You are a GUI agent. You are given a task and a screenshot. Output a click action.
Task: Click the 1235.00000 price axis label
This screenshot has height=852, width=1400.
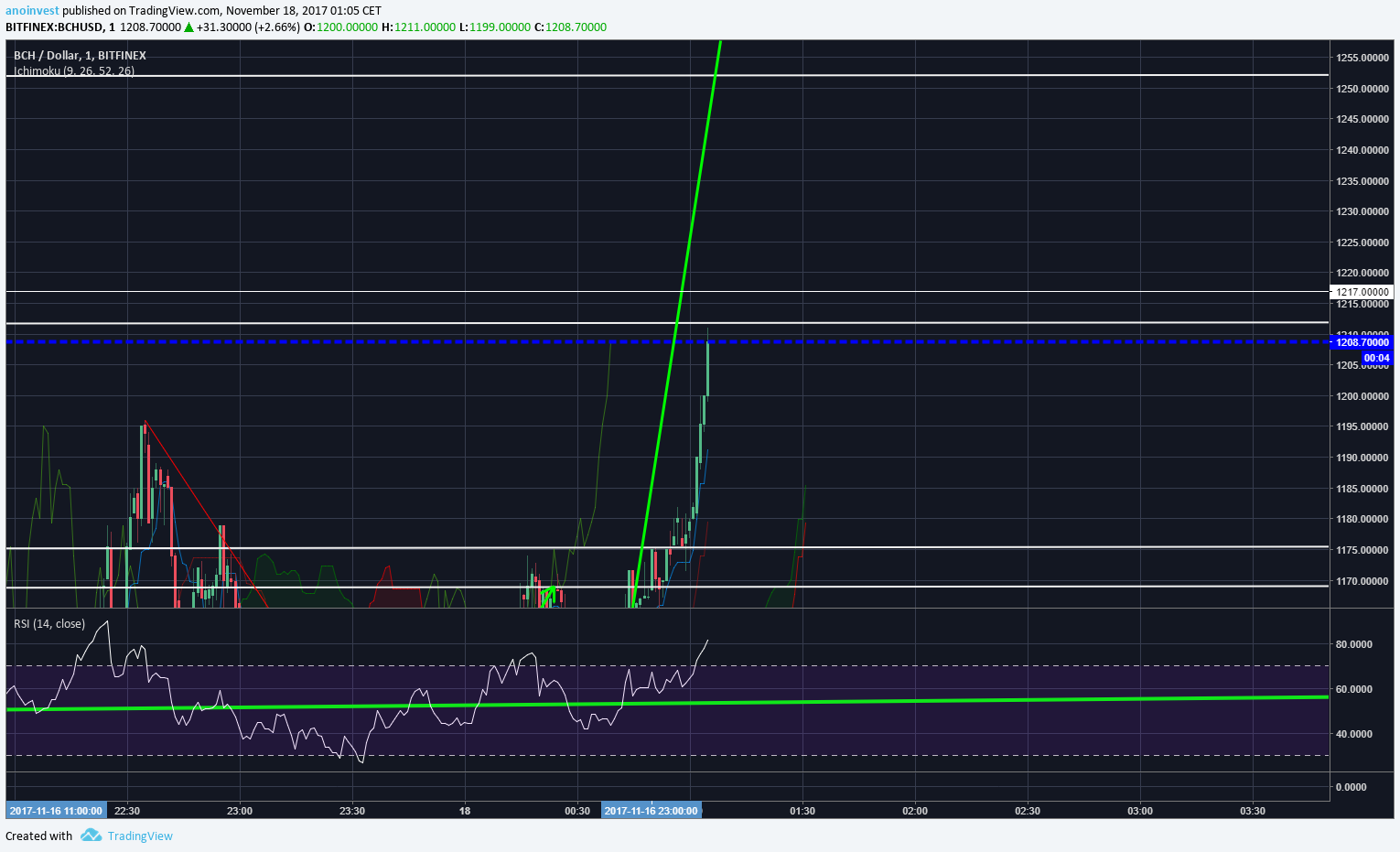pos(1362,181)
